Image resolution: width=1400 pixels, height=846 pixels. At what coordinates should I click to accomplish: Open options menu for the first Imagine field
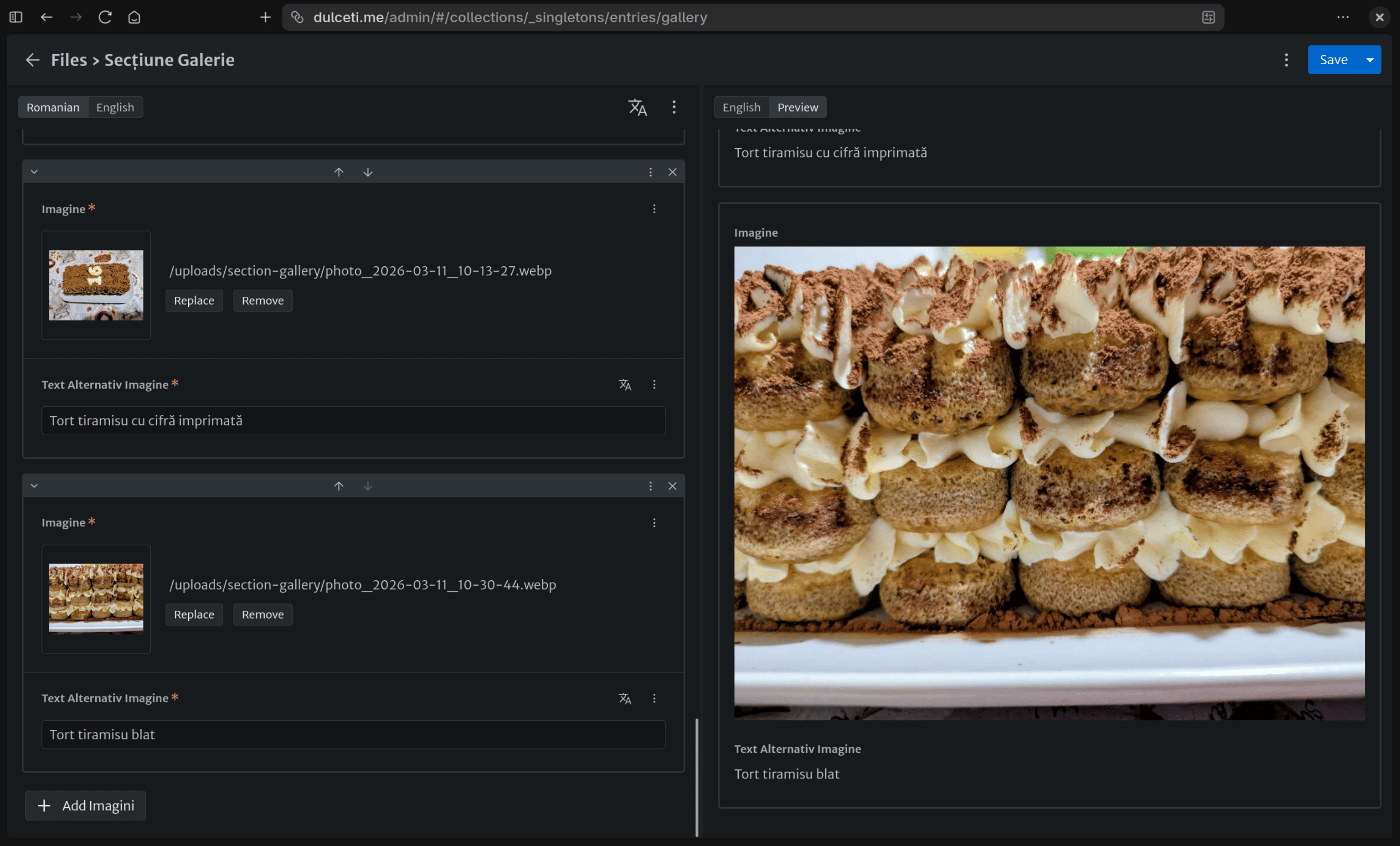click(x=654, y=209)
